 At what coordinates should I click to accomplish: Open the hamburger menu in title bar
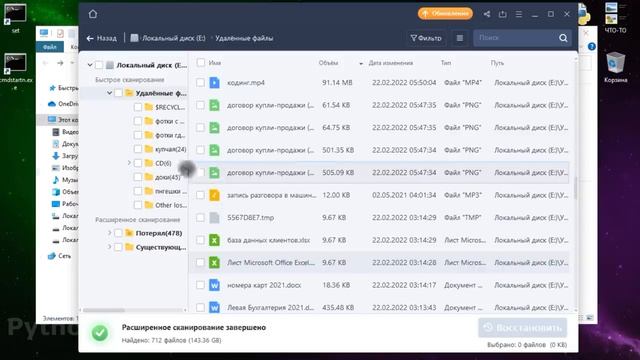(518, 14)
